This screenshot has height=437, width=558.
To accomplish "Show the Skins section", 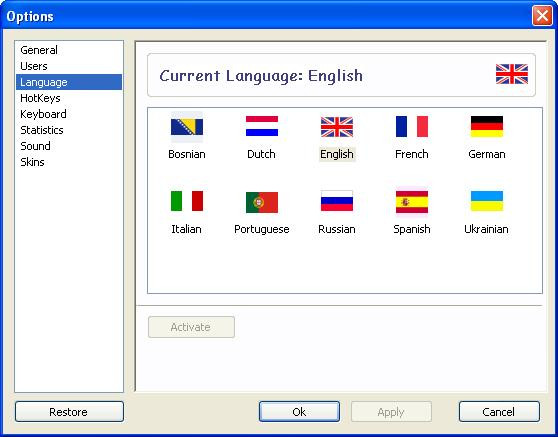I will click(x=32, y=162).
